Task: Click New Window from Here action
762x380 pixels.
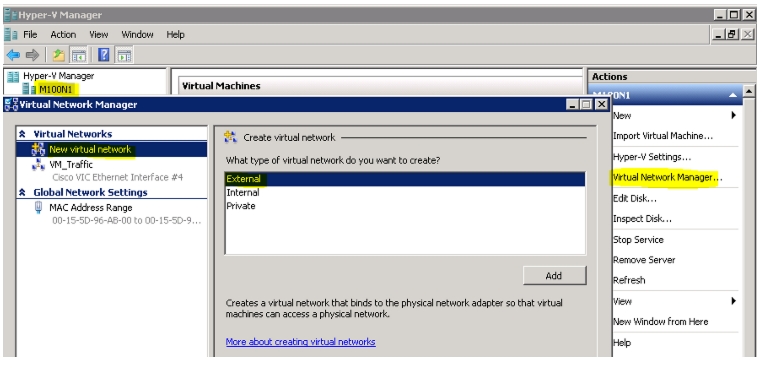Action: (x=660, y=322)
